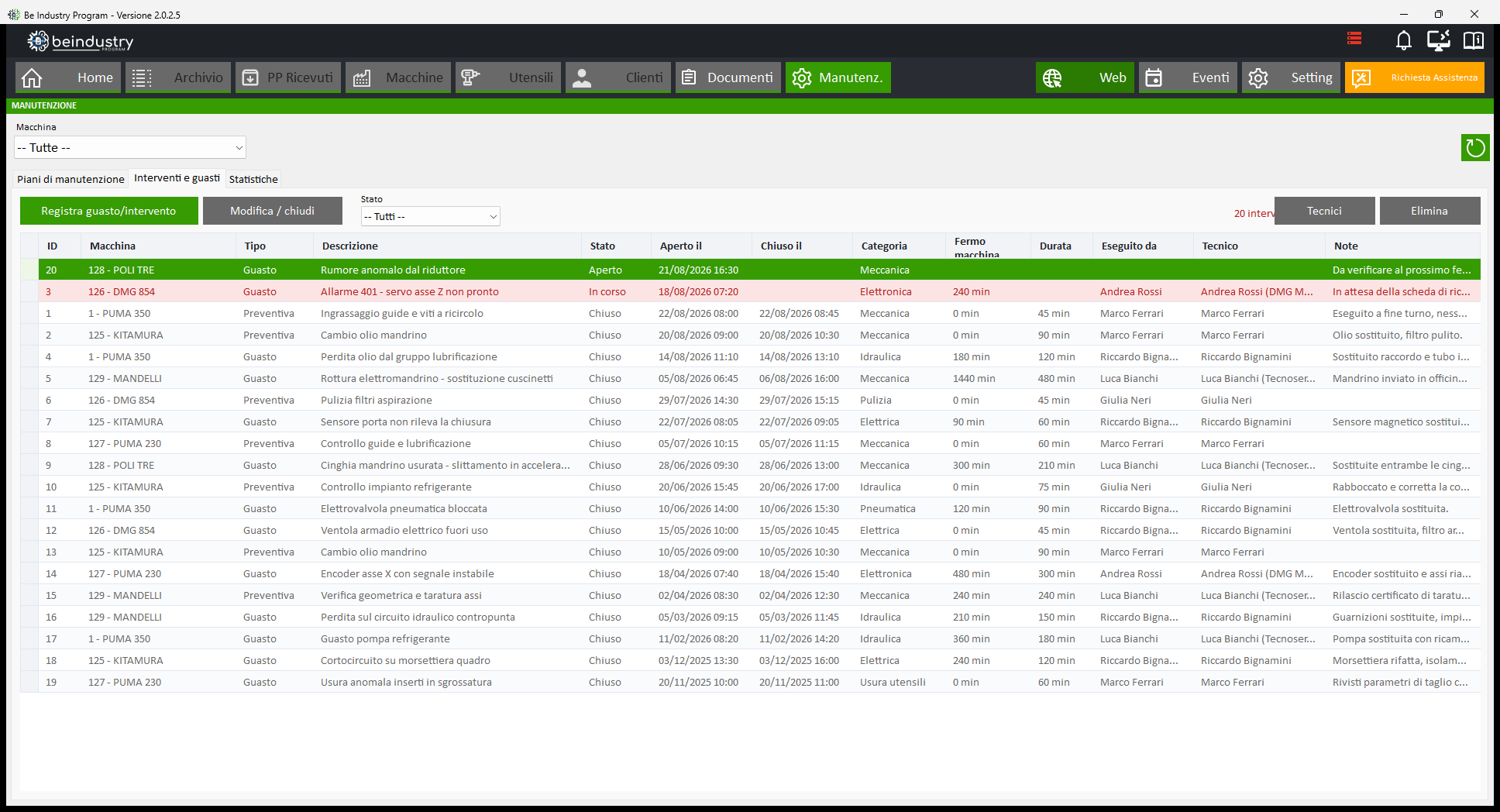Open the Utensili drill icon

470,77
